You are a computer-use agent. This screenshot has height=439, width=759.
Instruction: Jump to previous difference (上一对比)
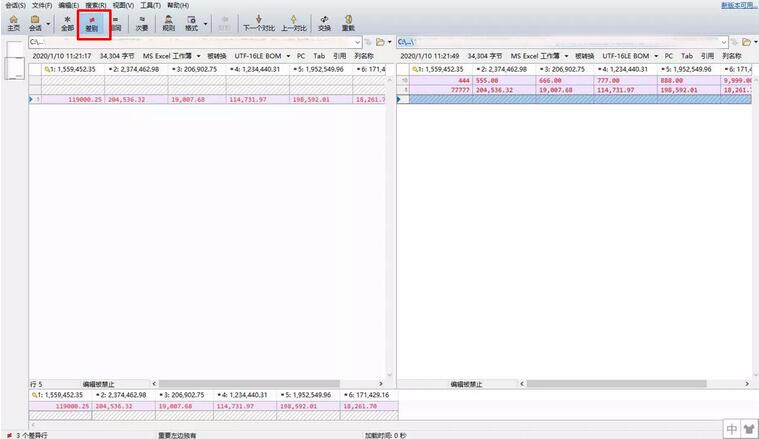pyautogui.click(x=293, y=22)
